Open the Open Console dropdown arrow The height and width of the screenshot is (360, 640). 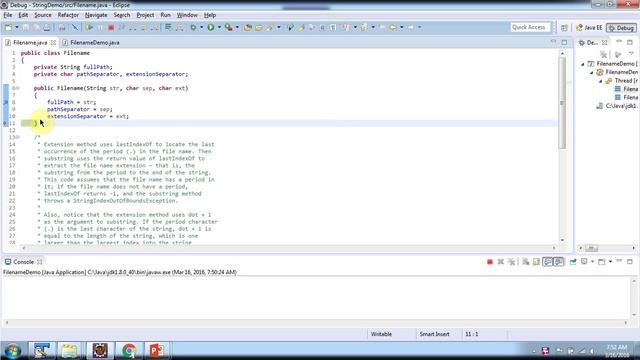(x=610, y=262)
